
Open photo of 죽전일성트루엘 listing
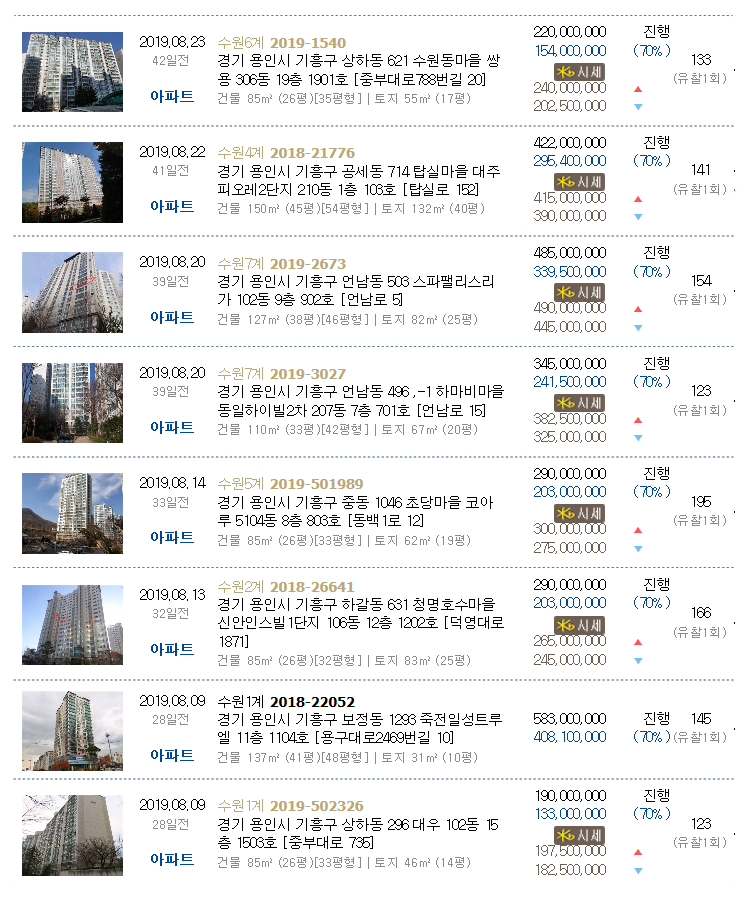coord(72,730)
